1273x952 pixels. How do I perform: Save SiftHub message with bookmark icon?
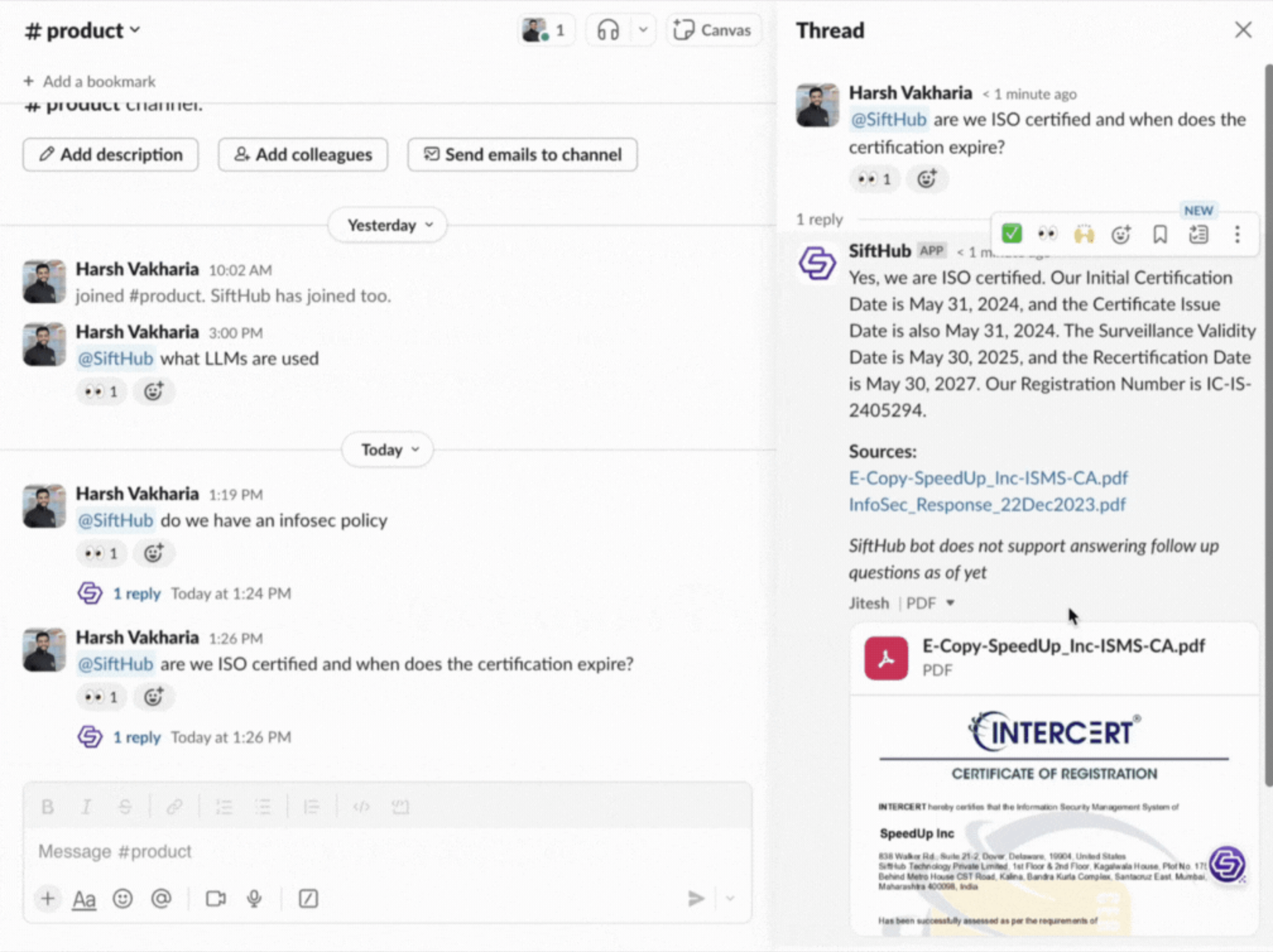point(1159,235)
